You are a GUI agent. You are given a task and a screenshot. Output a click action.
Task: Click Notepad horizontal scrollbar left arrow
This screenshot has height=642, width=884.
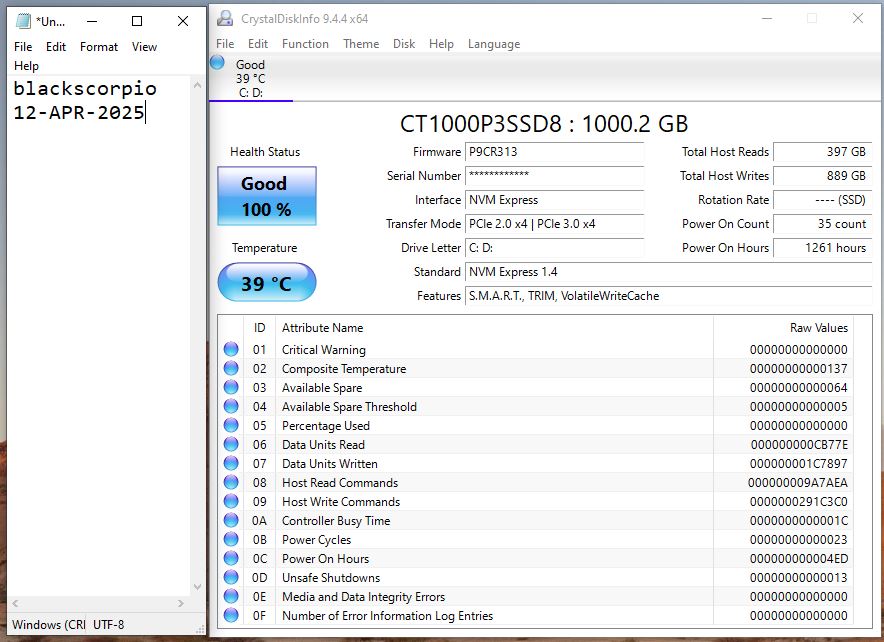click(15, 603)
